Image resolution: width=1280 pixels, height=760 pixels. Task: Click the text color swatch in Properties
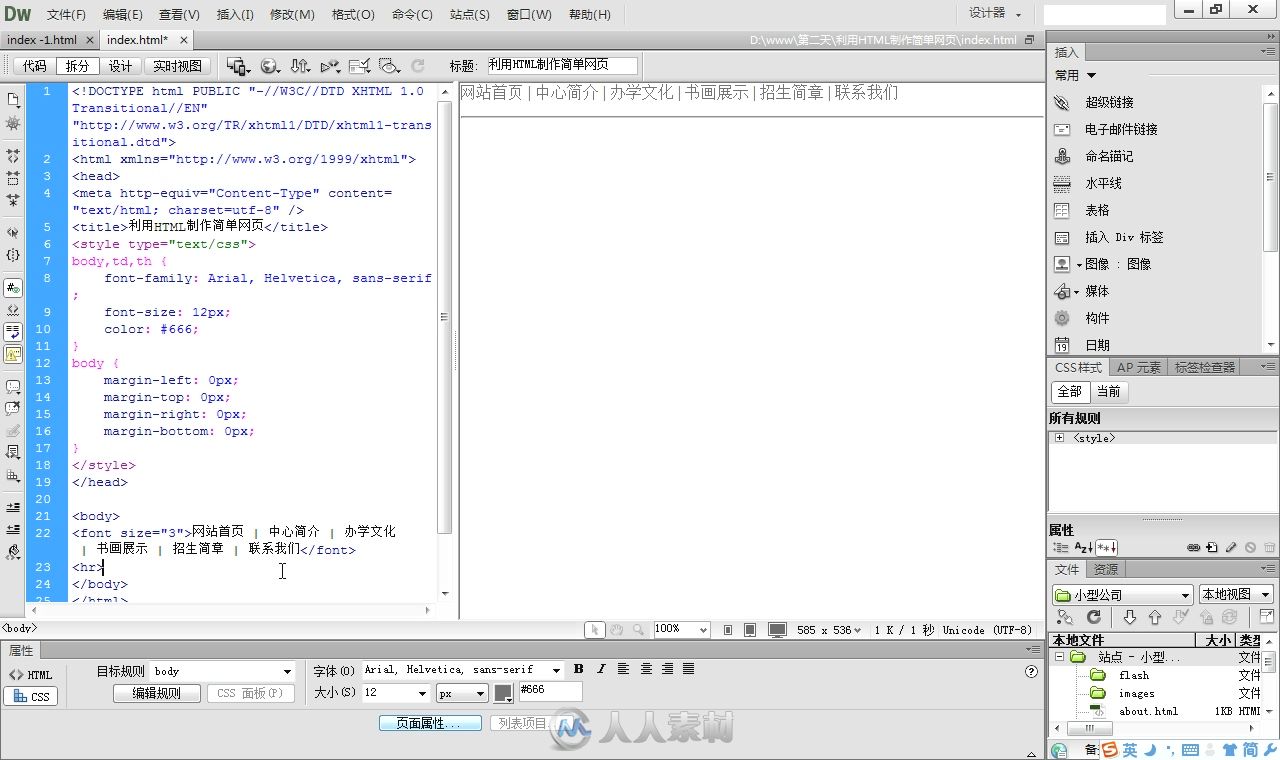click(x=504, y=693)
